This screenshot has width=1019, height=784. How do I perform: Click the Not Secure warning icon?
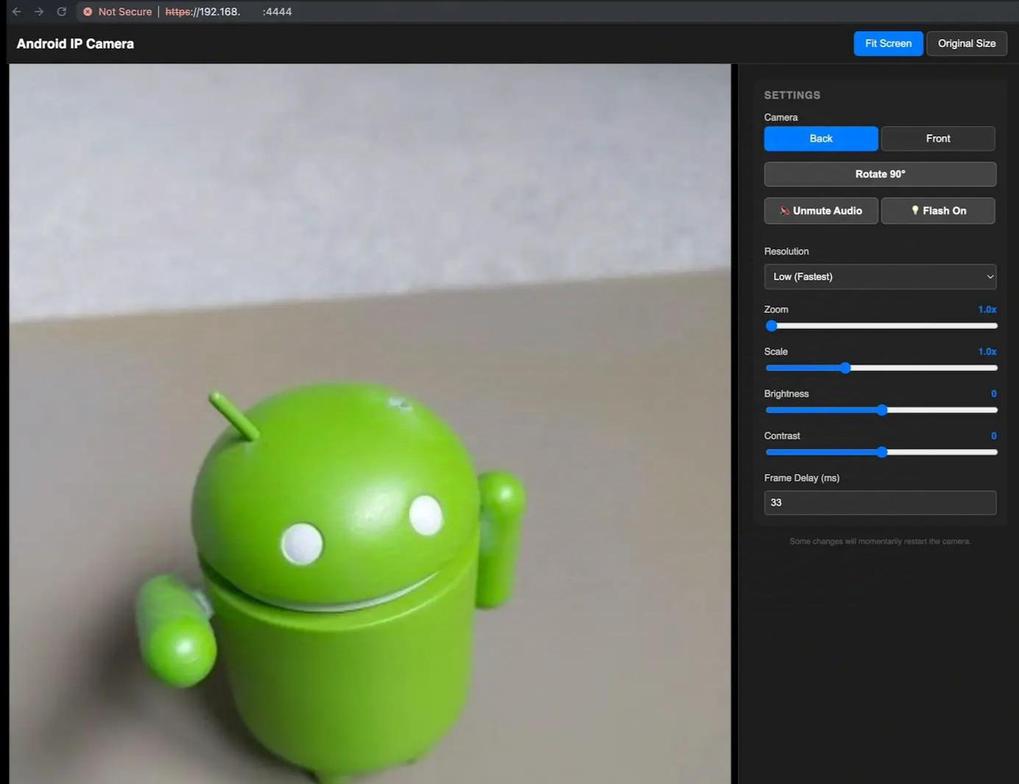pyautogui.click(x=88, y=12)
